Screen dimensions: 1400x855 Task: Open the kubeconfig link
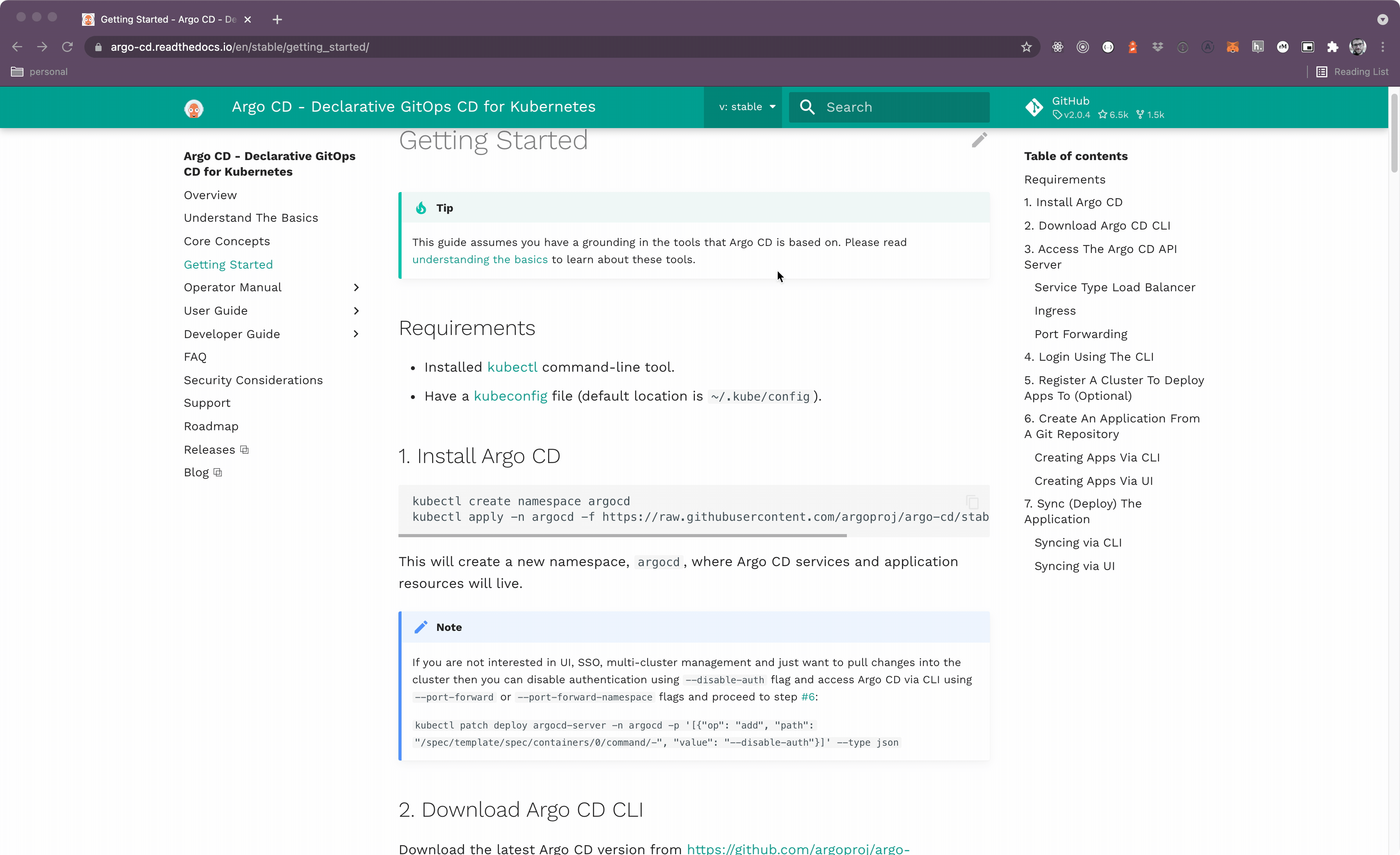click(x=510, y=396)
